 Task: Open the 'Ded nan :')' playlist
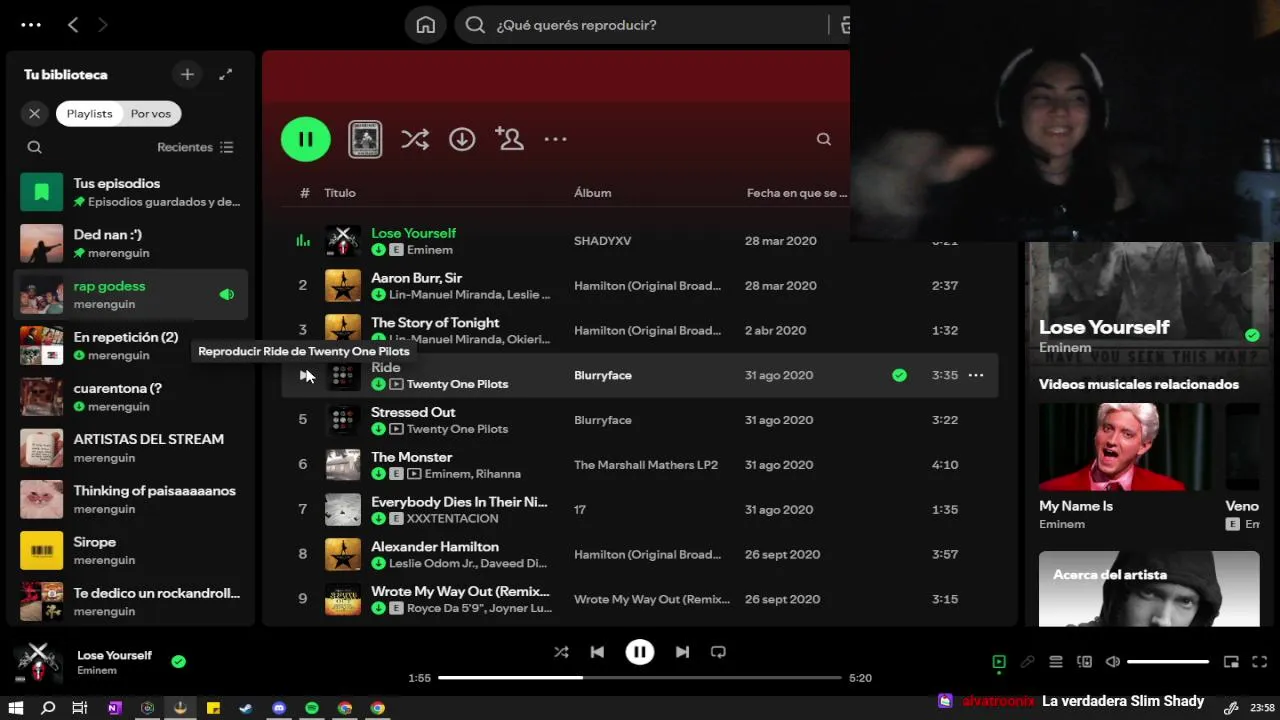pyautogui.click(x=130, y=243)
